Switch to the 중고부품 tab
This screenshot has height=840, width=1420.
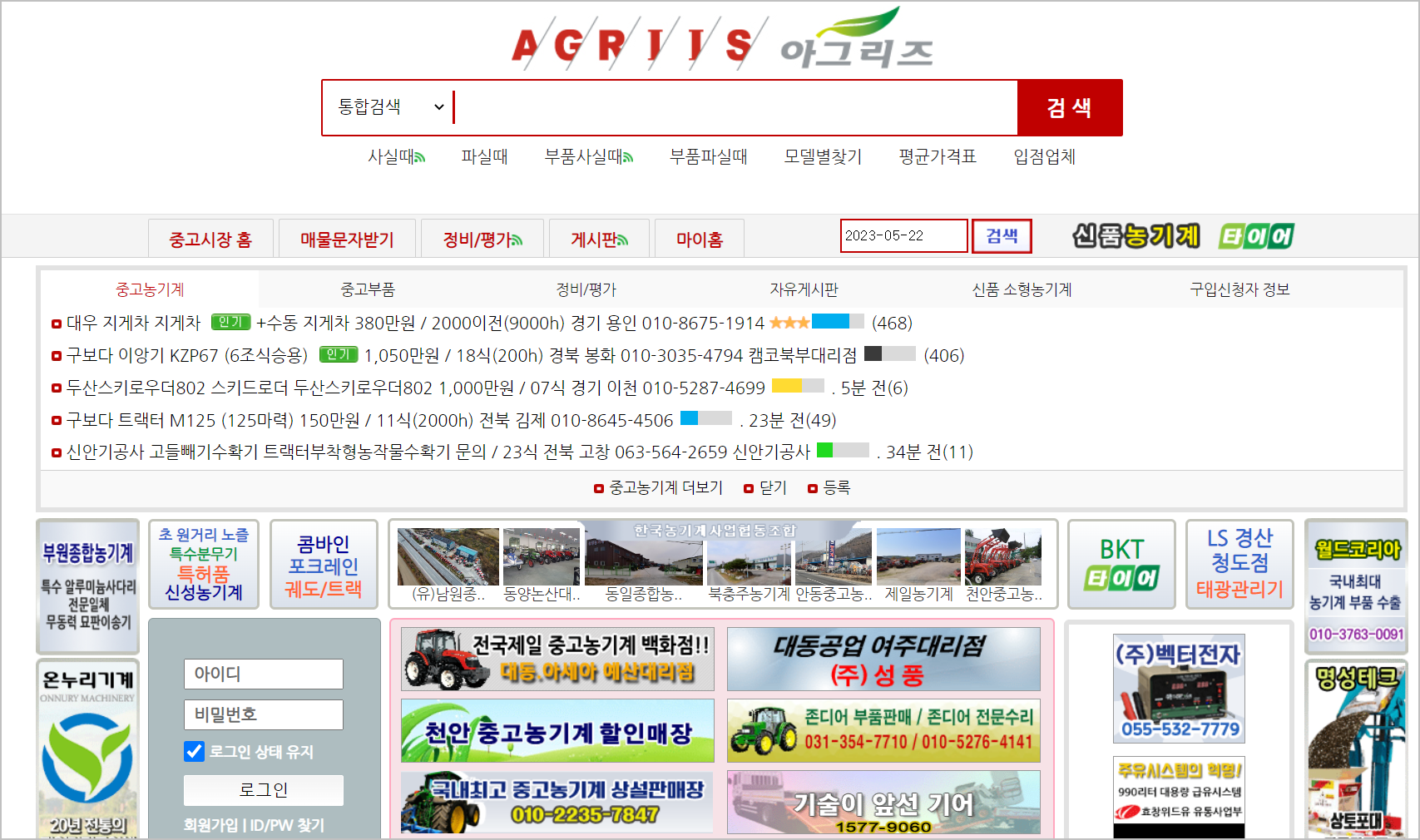[x=368, y=289]
